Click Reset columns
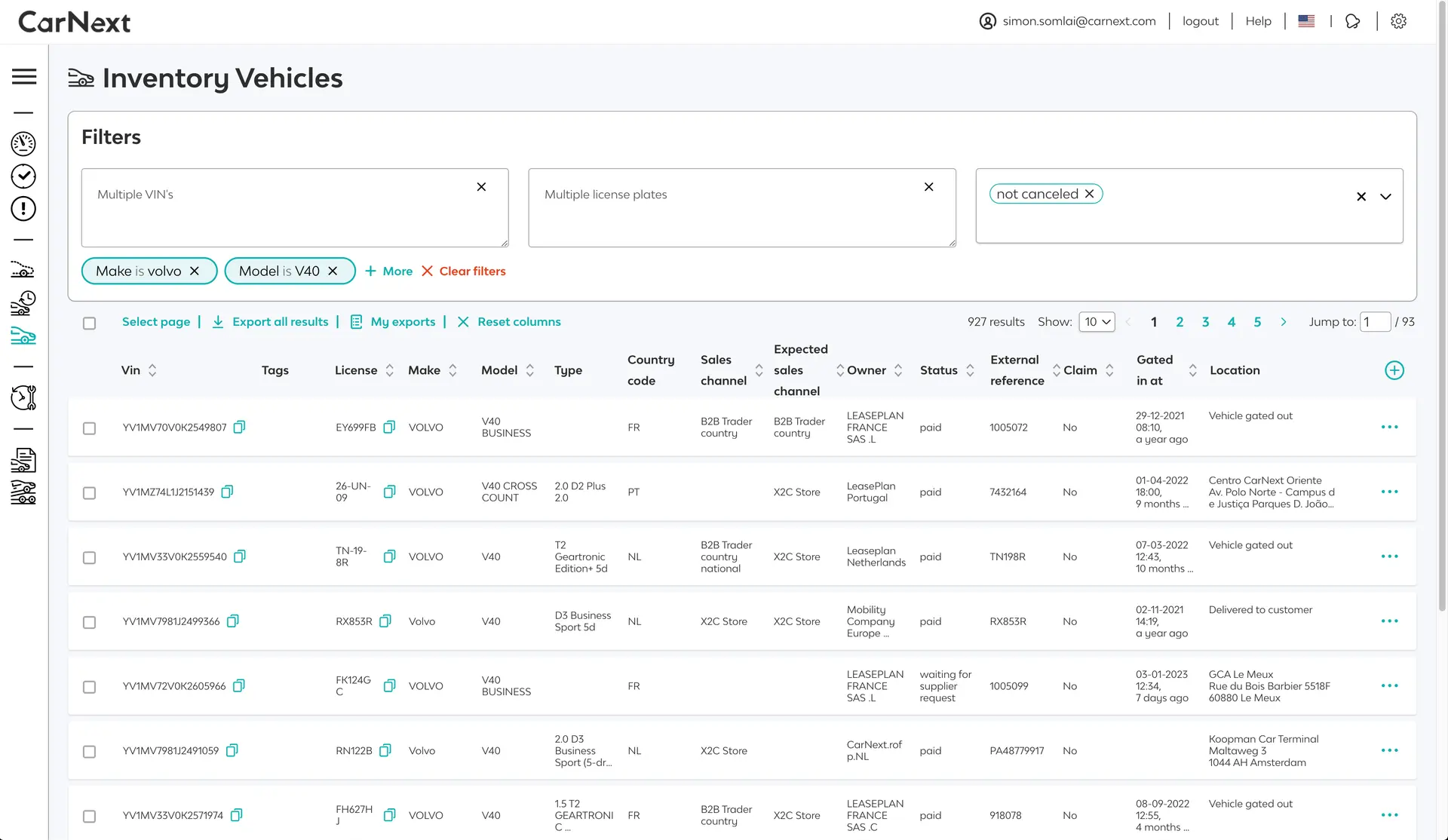1448x840 pixels. point(509,322)
